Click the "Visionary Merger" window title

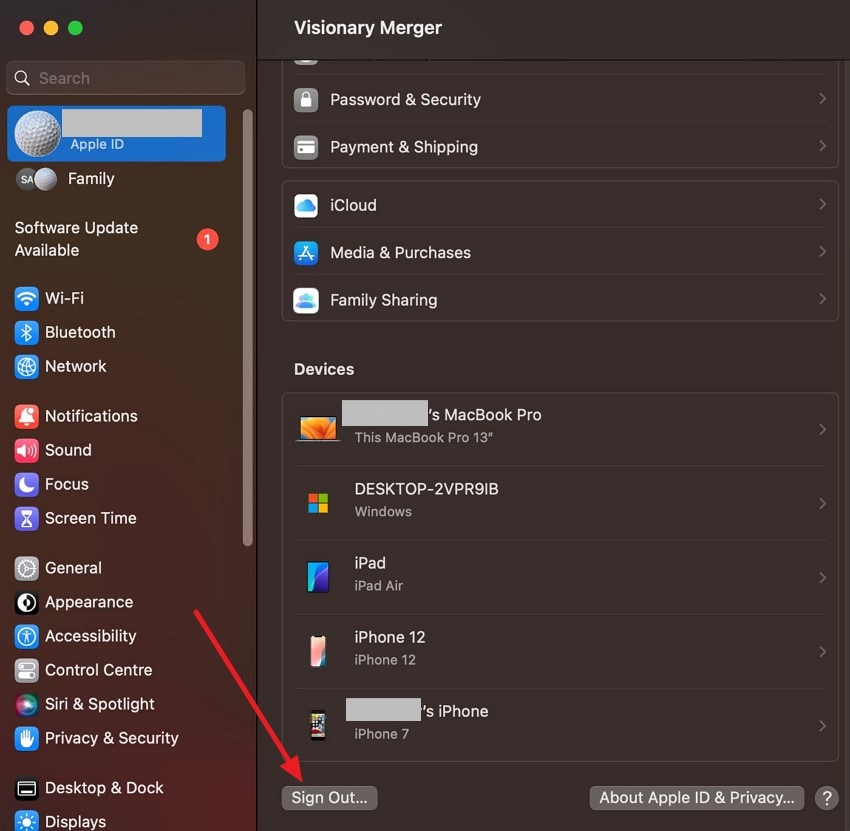368,28
